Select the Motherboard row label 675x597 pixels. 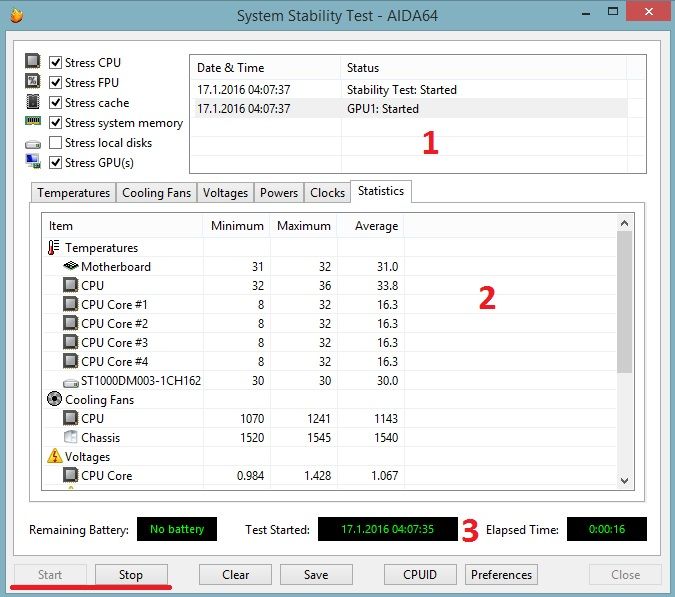(116, 266)
